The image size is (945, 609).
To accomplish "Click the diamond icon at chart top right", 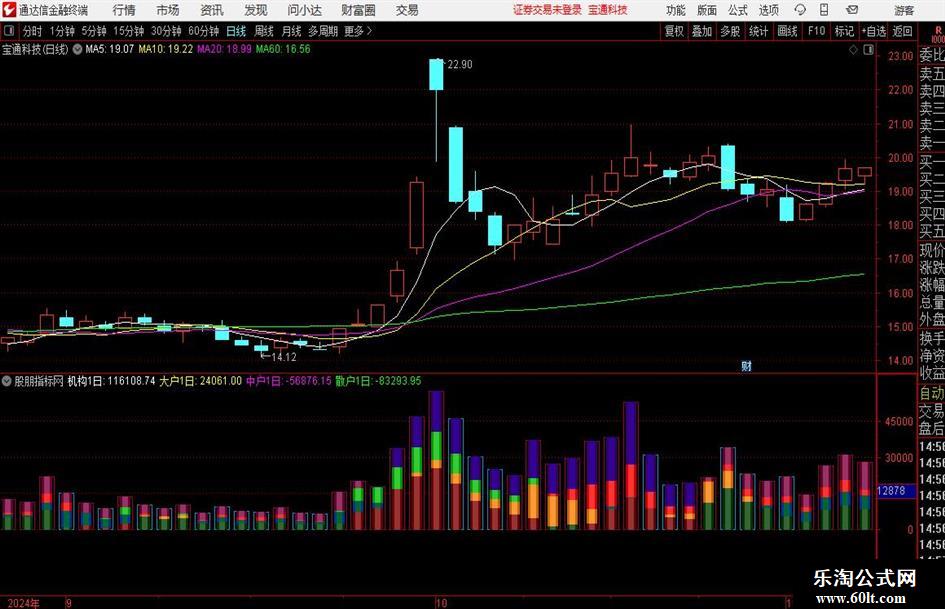I will (853, 50).
